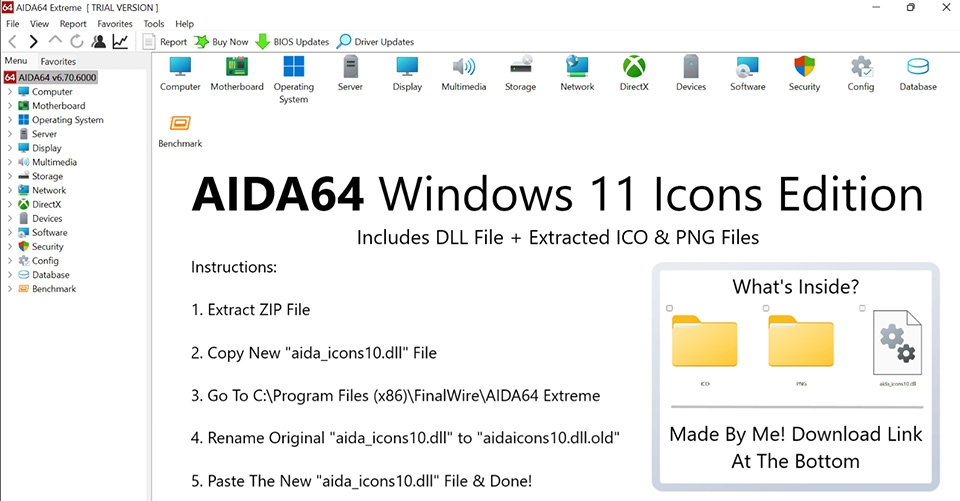Go back with the left arrow toolbar button

pyautogui.click(x=13, y=42)
